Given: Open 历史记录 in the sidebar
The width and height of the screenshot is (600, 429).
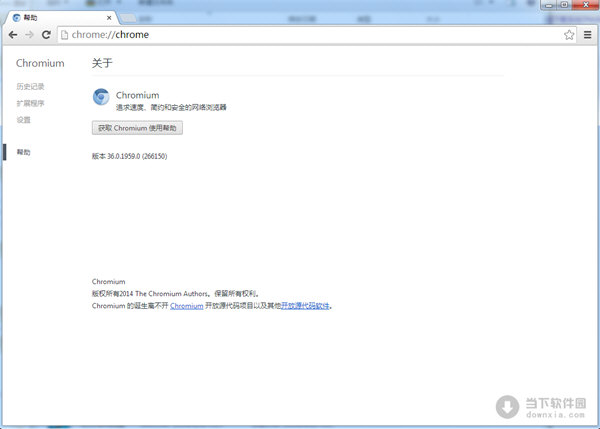Looking at the screenshot, I should click(30, 86).
